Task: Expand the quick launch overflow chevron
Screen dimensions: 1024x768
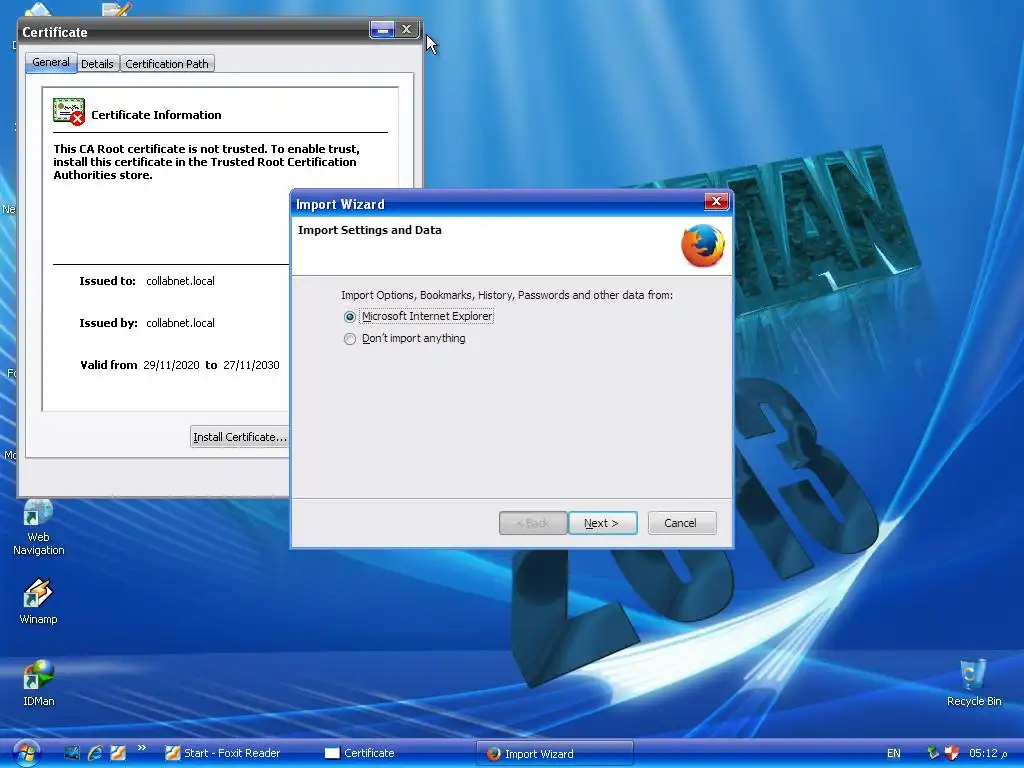Action: pos(142,748)
